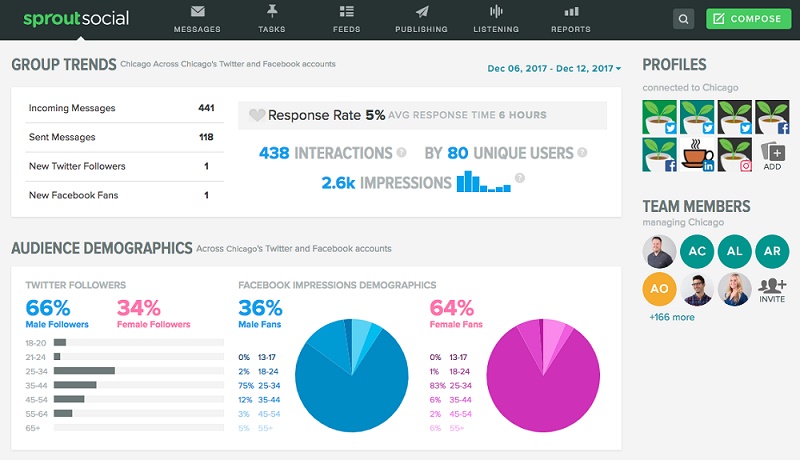Click the 35-44 Twitter followers bar
Screen dimensions: 800x460
[x=75, y=385]
